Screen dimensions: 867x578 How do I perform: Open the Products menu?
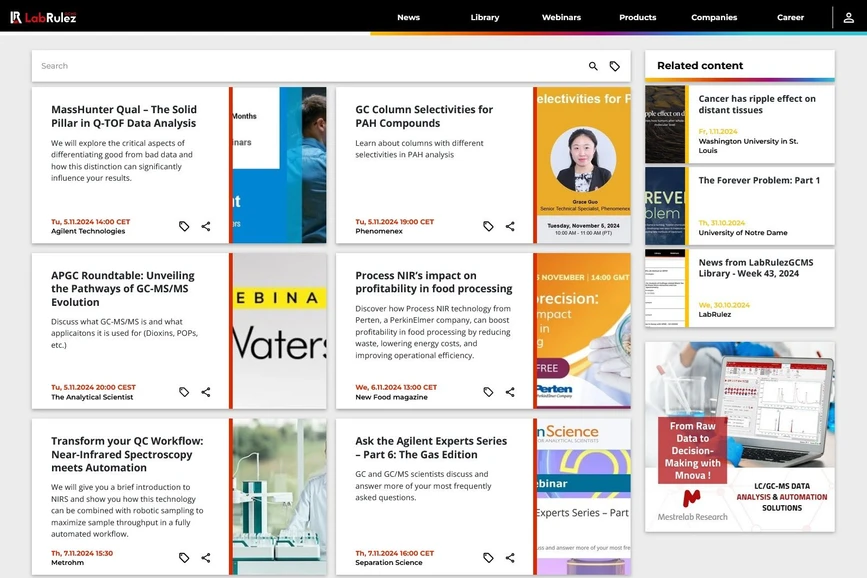pyautogui.click(x=638, y=18)
